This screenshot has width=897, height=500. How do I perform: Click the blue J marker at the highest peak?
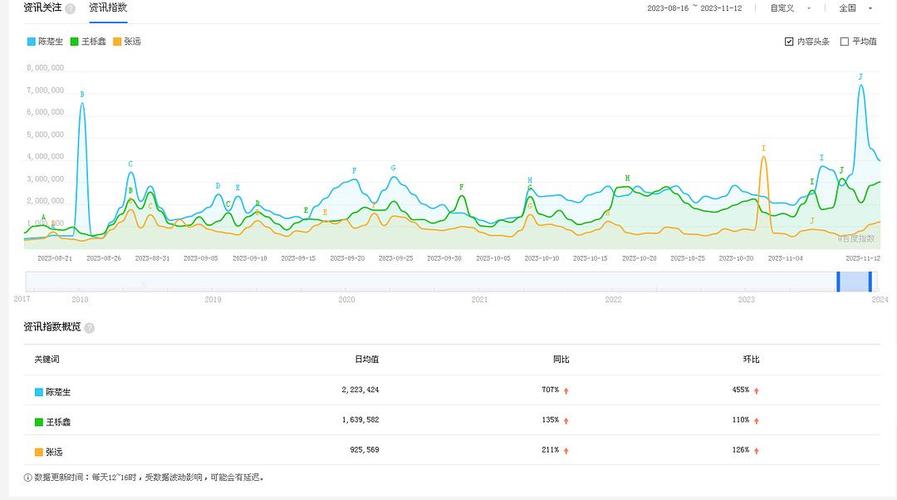(x=860, y=77)
